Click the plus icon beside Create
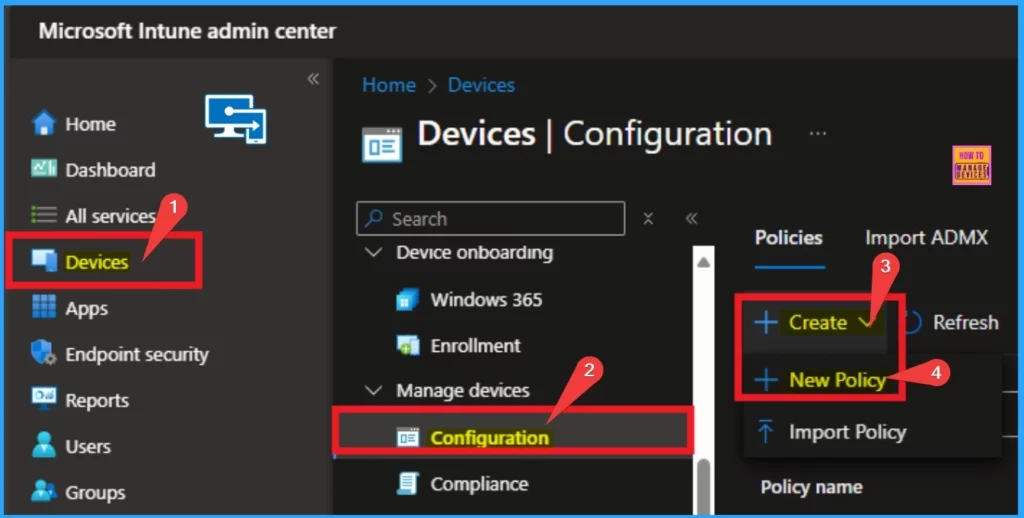 click(765, 322)
